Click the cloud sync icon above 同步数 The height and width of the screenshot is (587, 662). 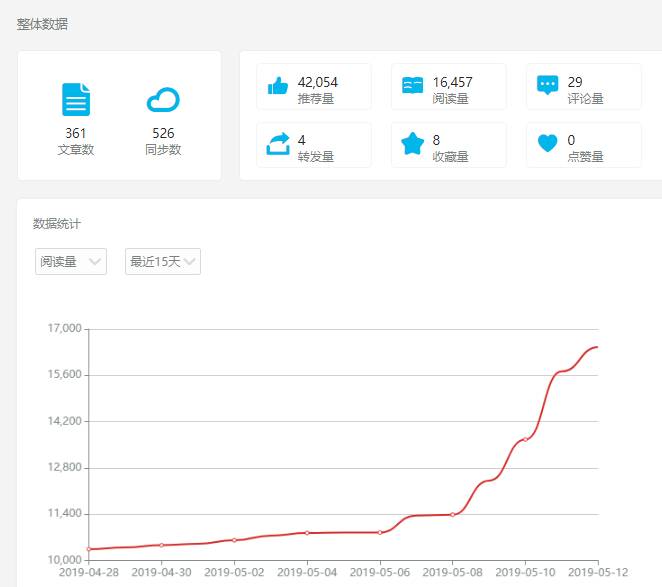163,100
